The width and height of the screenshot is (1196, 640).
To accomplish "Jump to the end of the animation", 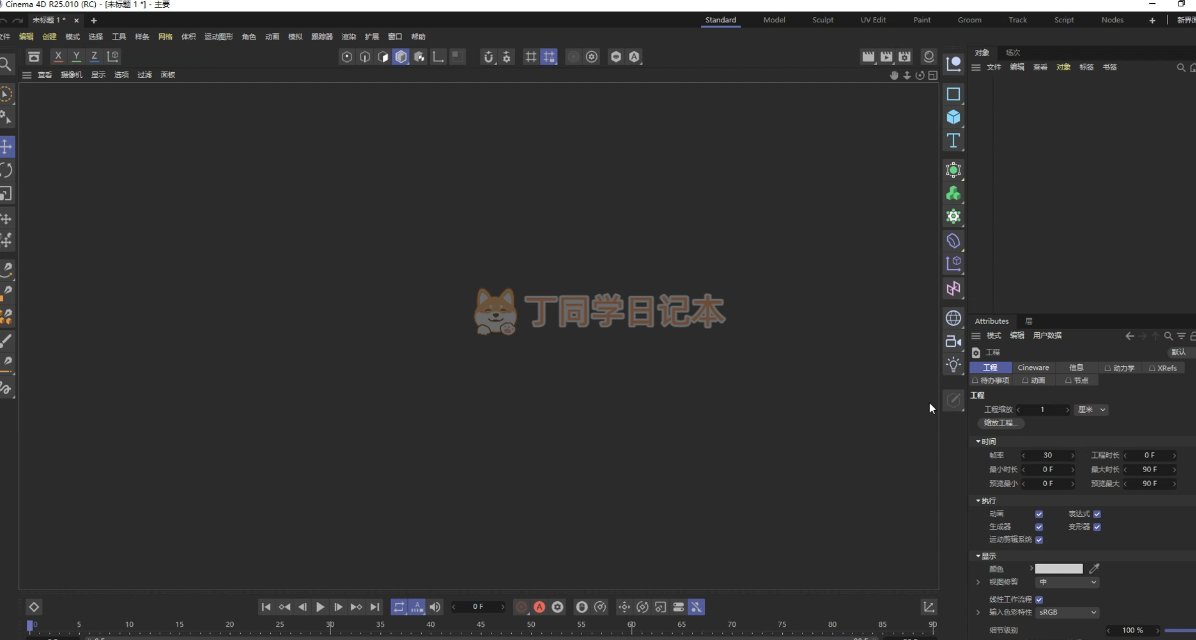I will point(375,607).
